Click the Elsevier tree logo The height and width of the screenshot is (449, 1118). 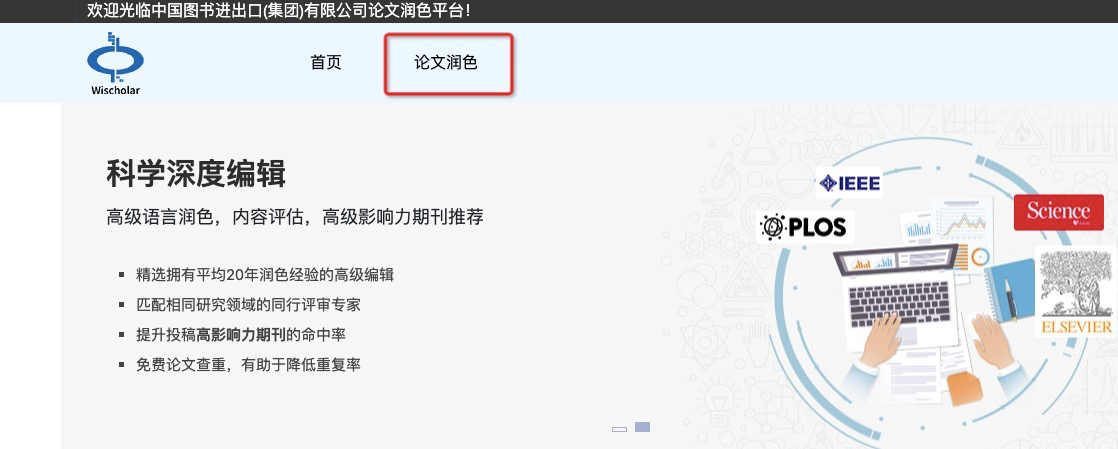point(1076,292)
